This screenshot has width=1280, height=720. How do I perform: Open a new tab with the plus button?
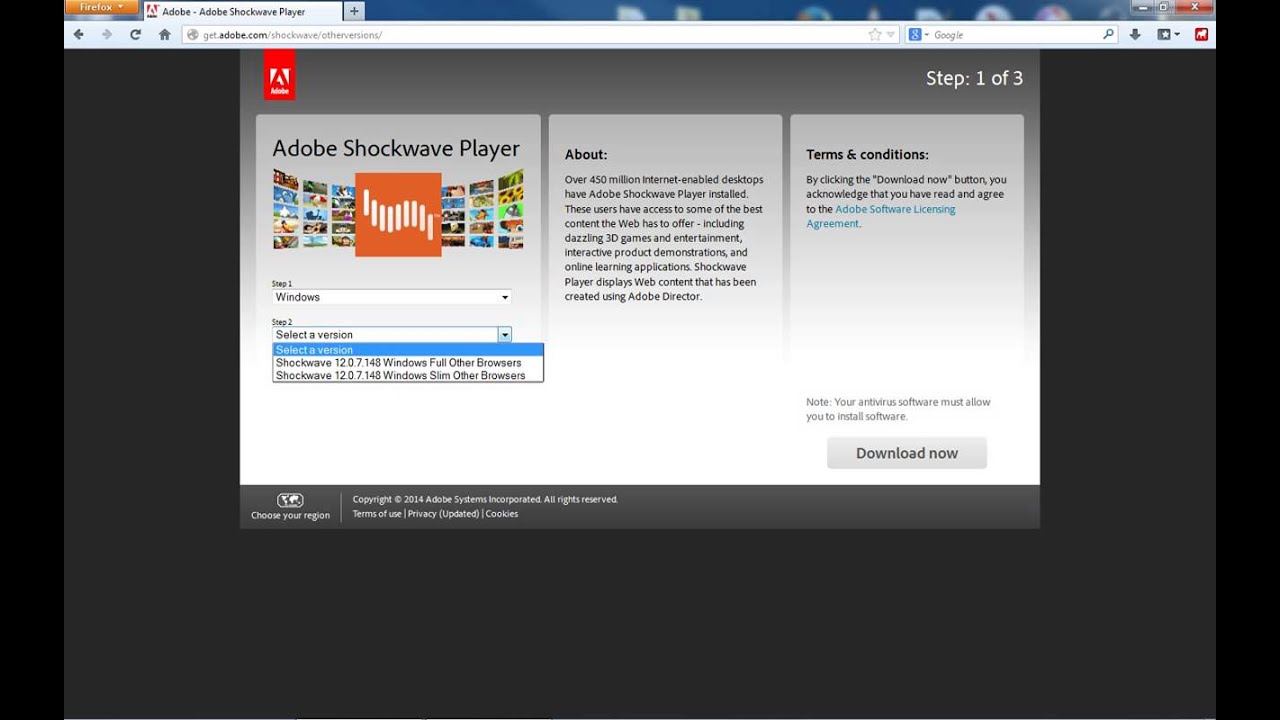tap(354, 11)
